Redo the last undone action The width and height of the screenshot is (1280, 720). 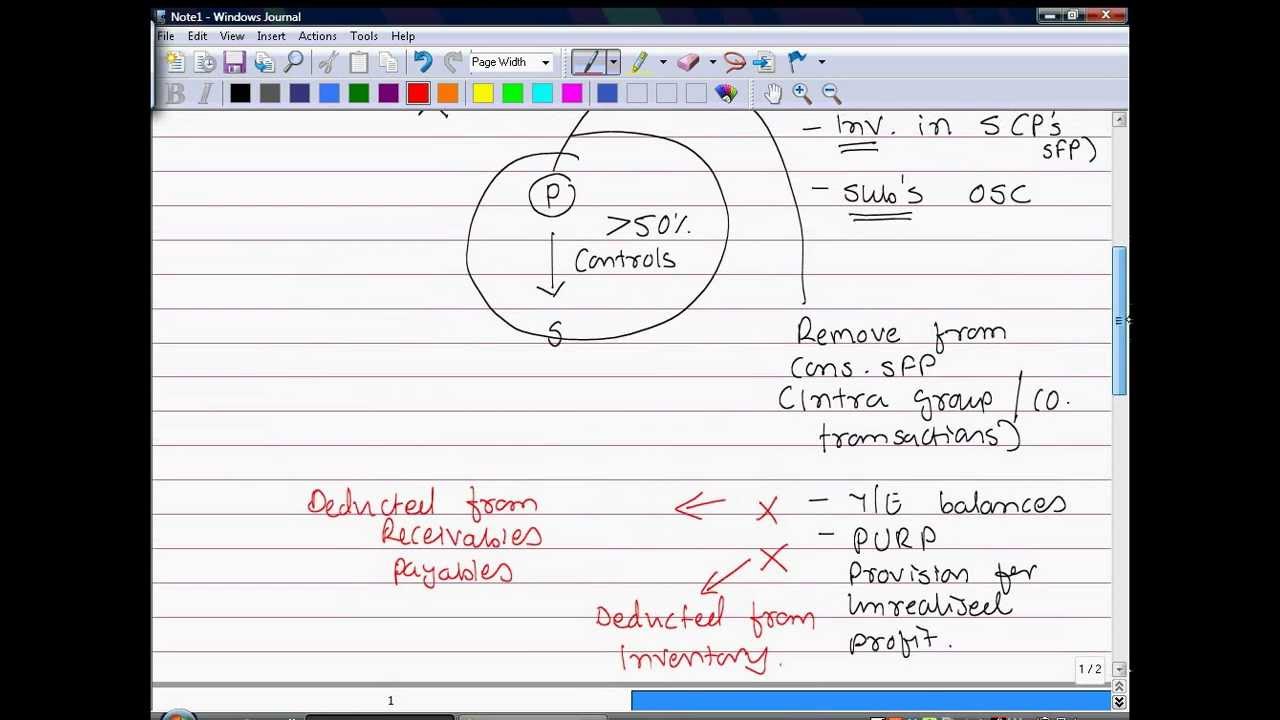[453, 62]
